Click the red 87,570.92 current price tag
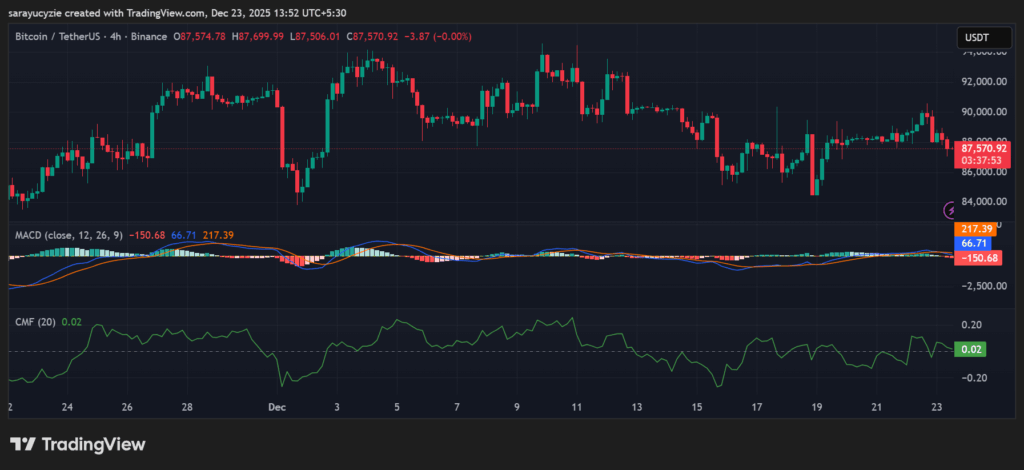 (x=980, y=148)
